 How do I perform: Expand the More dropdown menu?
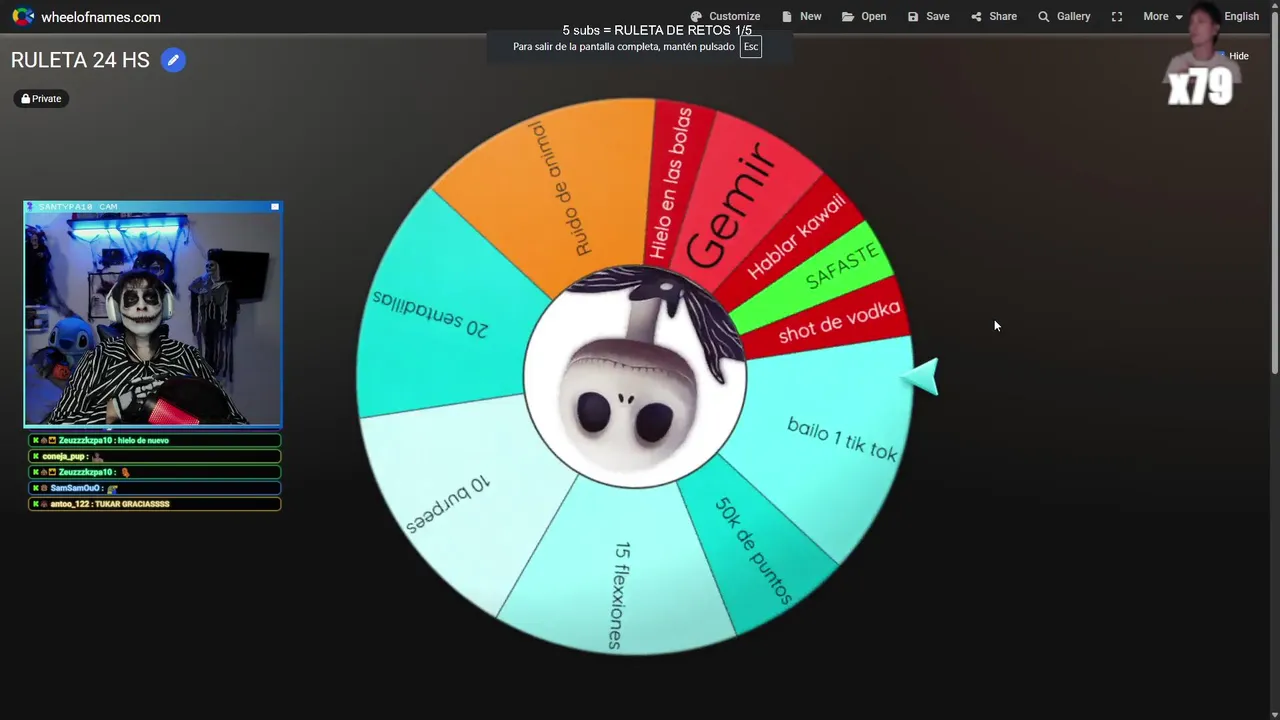(1163, 16)
